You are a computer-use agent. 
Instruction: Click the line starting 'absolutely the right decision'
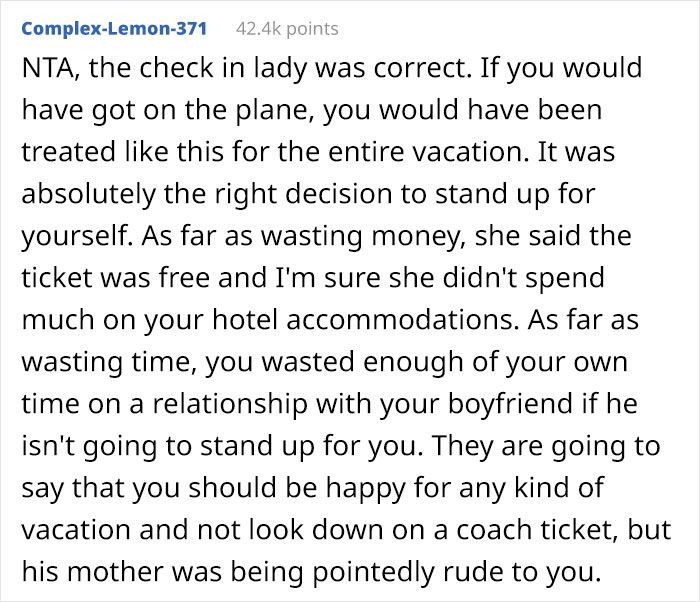[308, 194]
